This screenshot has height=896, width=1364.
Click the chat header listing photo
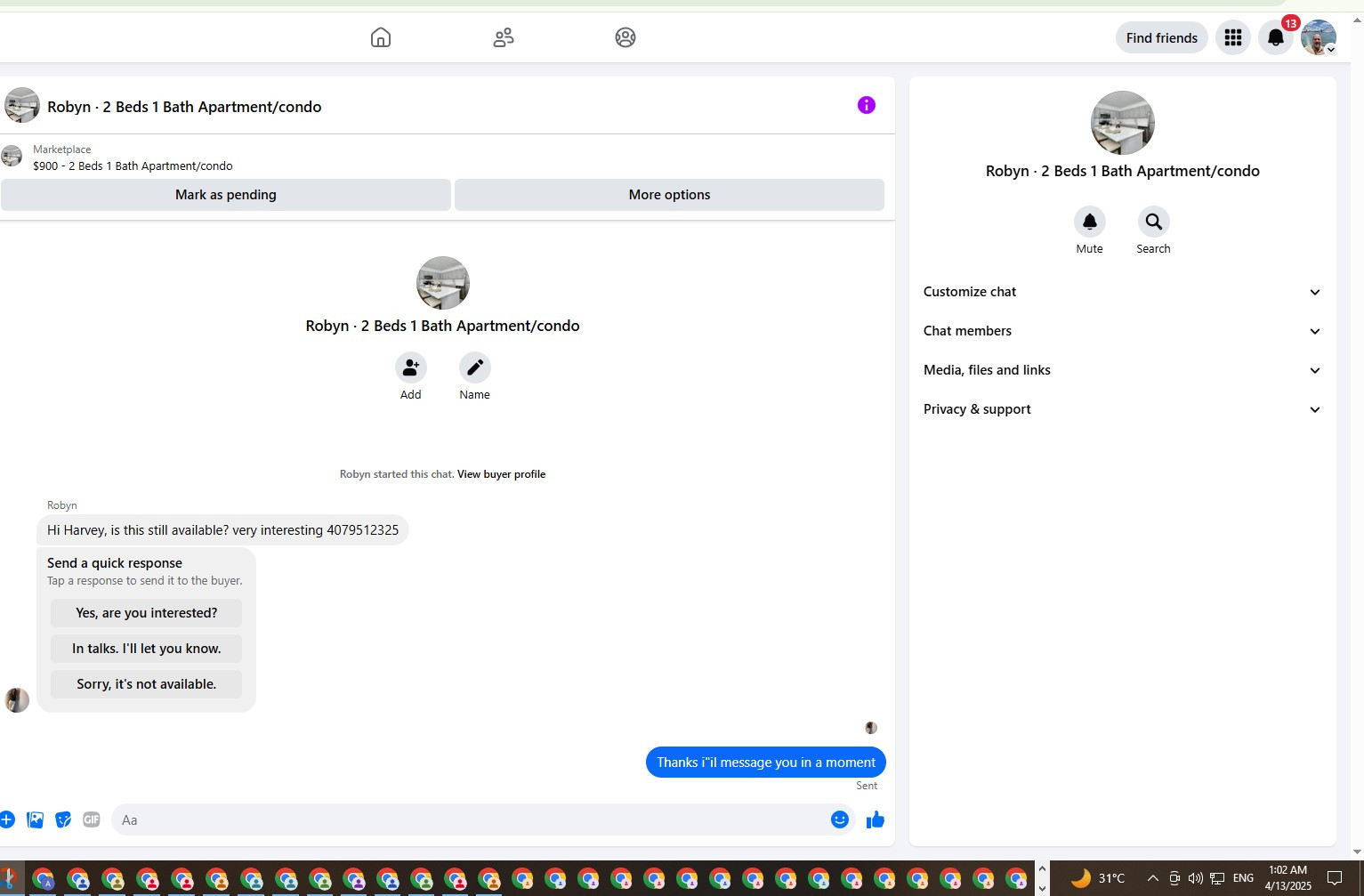[22, 105]
